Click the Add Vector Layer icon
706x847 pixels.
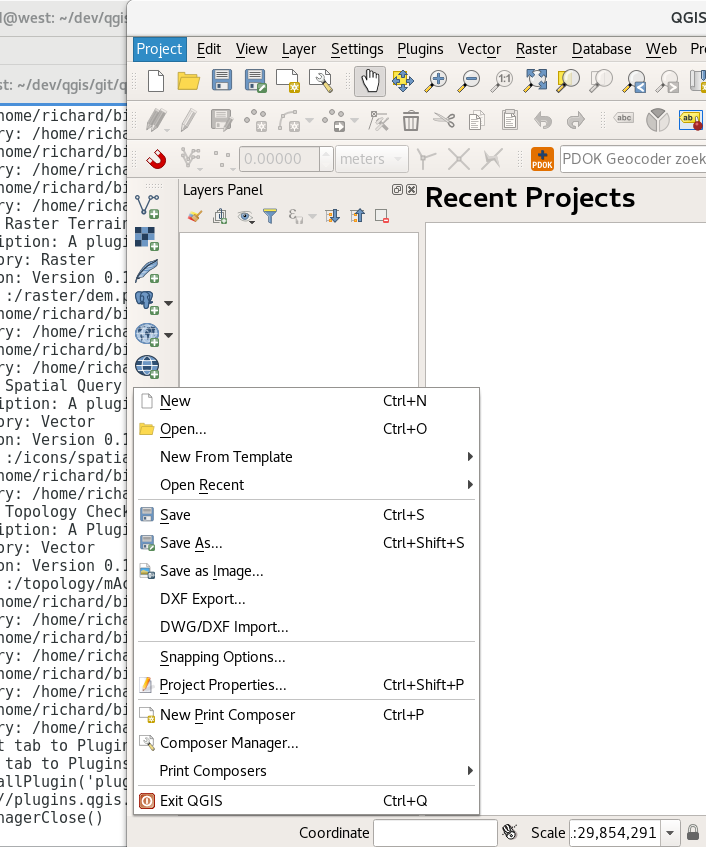pos(148,206)
